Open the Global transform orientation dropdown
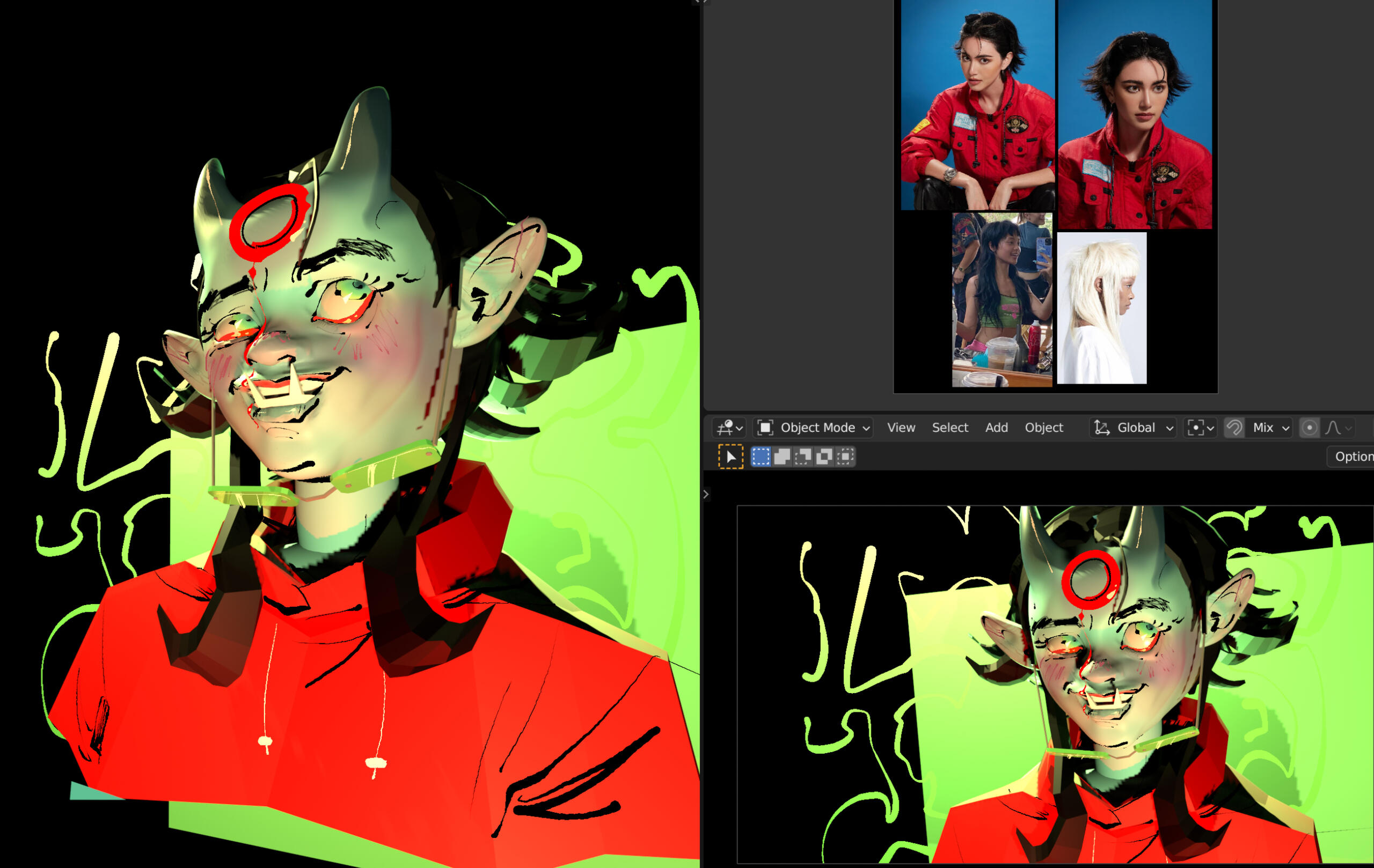The height and width of the screenshot is (868, 1374). (x=1133, y=428)
